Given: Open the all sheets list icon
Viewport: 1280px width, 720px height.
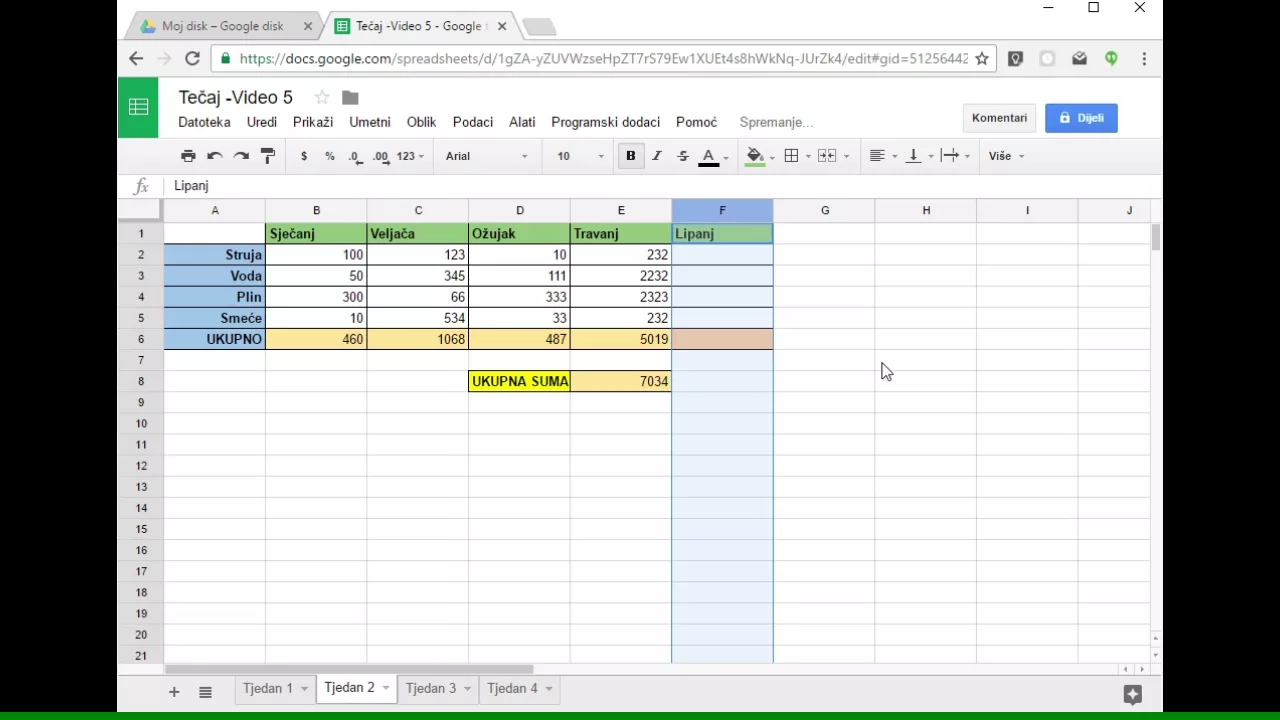Looking at the screenshot, I should click(205, 692).
